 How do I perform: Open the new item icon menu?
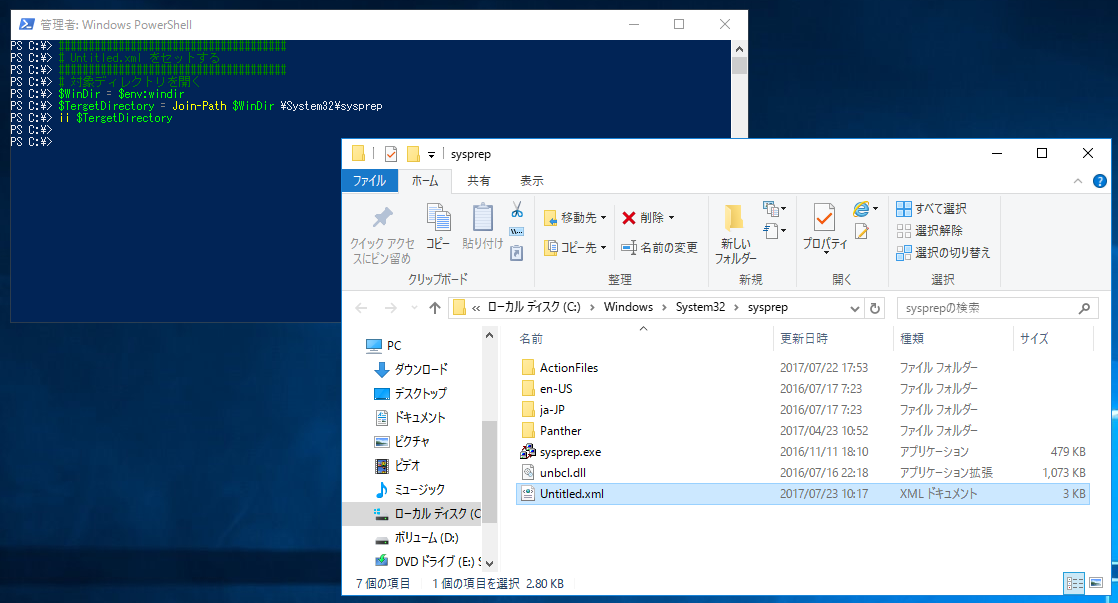774,209
